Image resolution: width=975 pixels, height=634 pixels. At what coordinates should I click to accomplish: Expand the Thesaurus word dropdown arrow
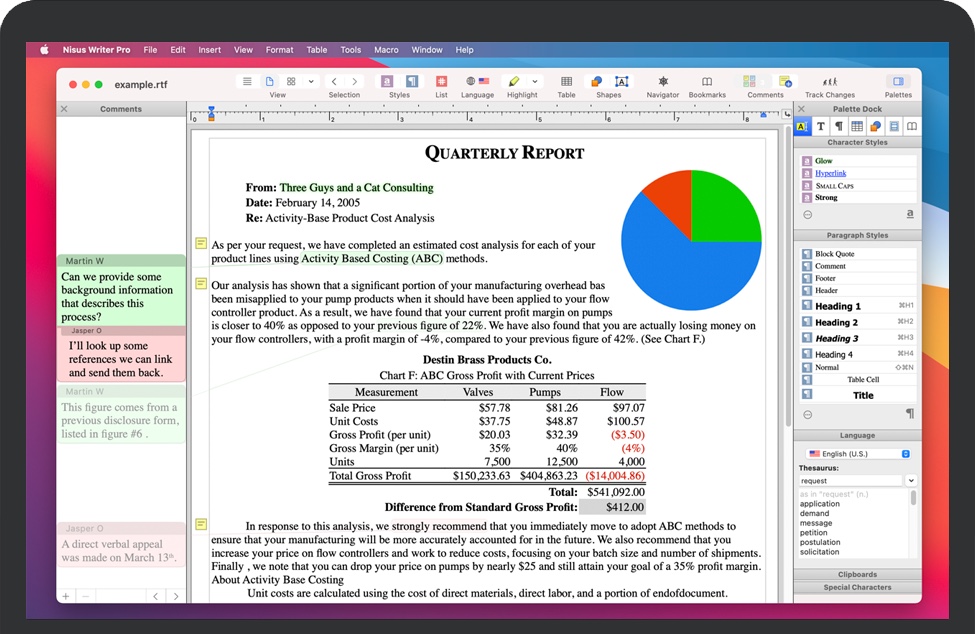911,481
